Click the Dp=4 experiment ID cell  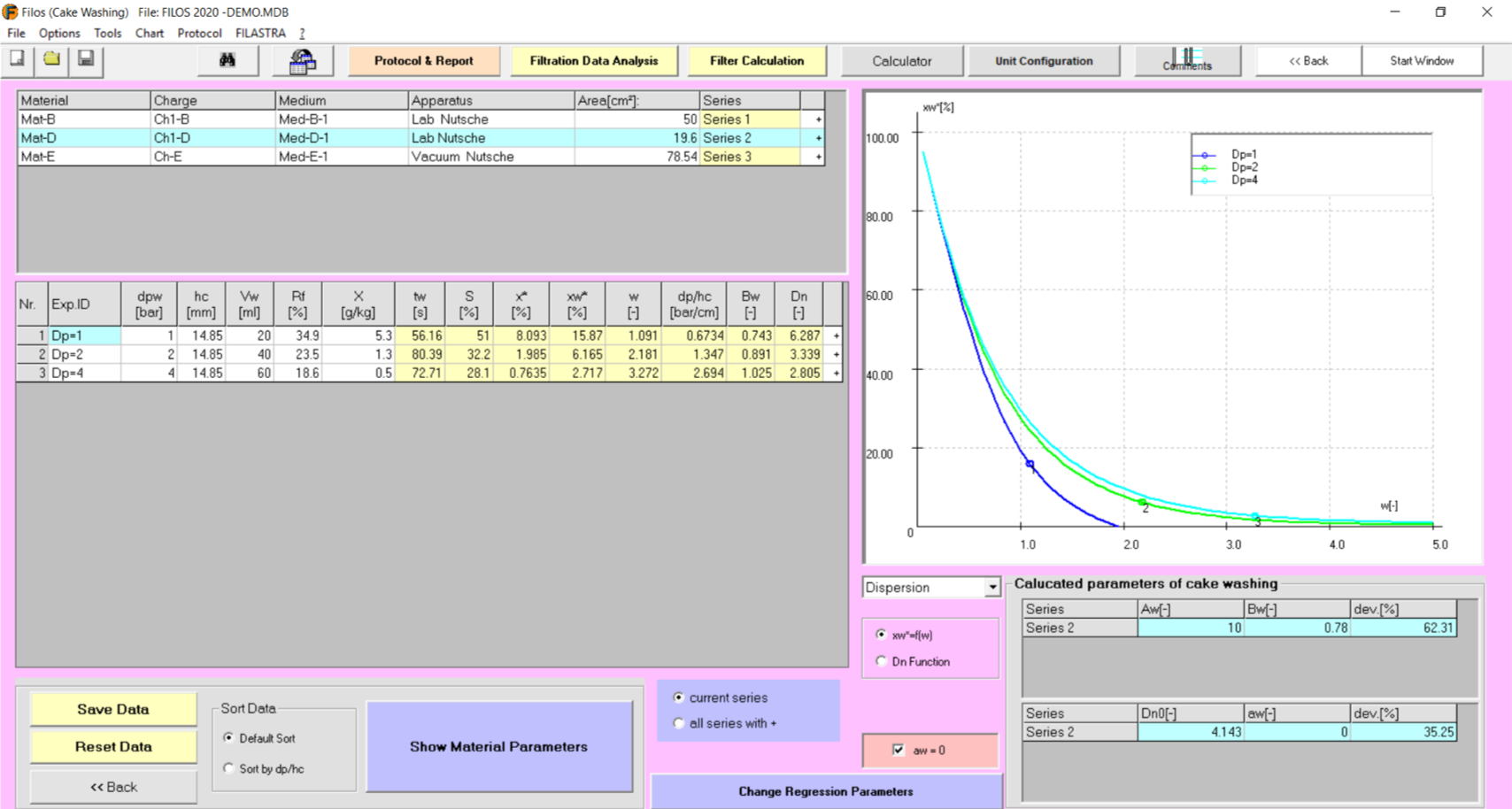(x=85, y=374)
